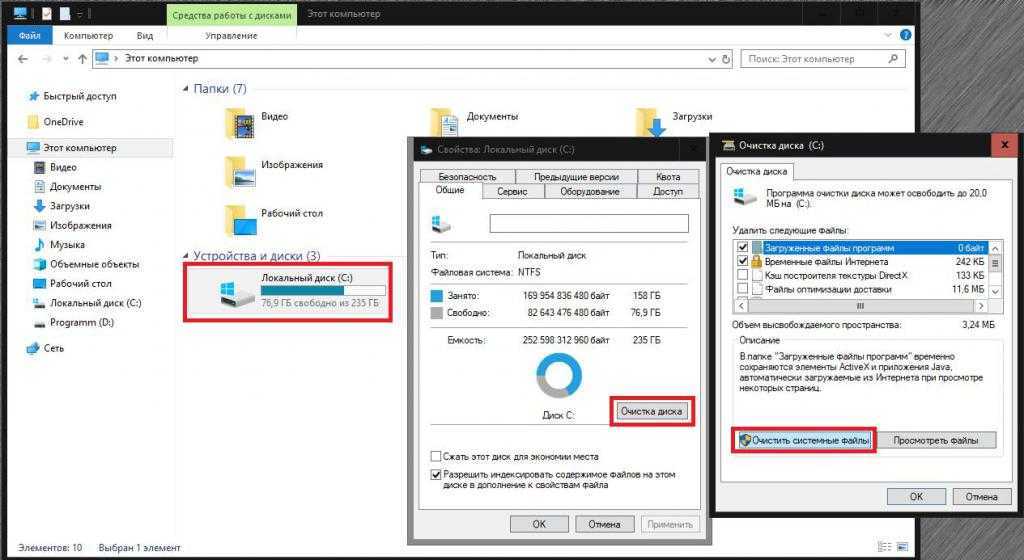Collapse 'Устройства и диски (3)' group
Image resolution: width=1024 pixels, height=560 pixels.
[186, 256]
